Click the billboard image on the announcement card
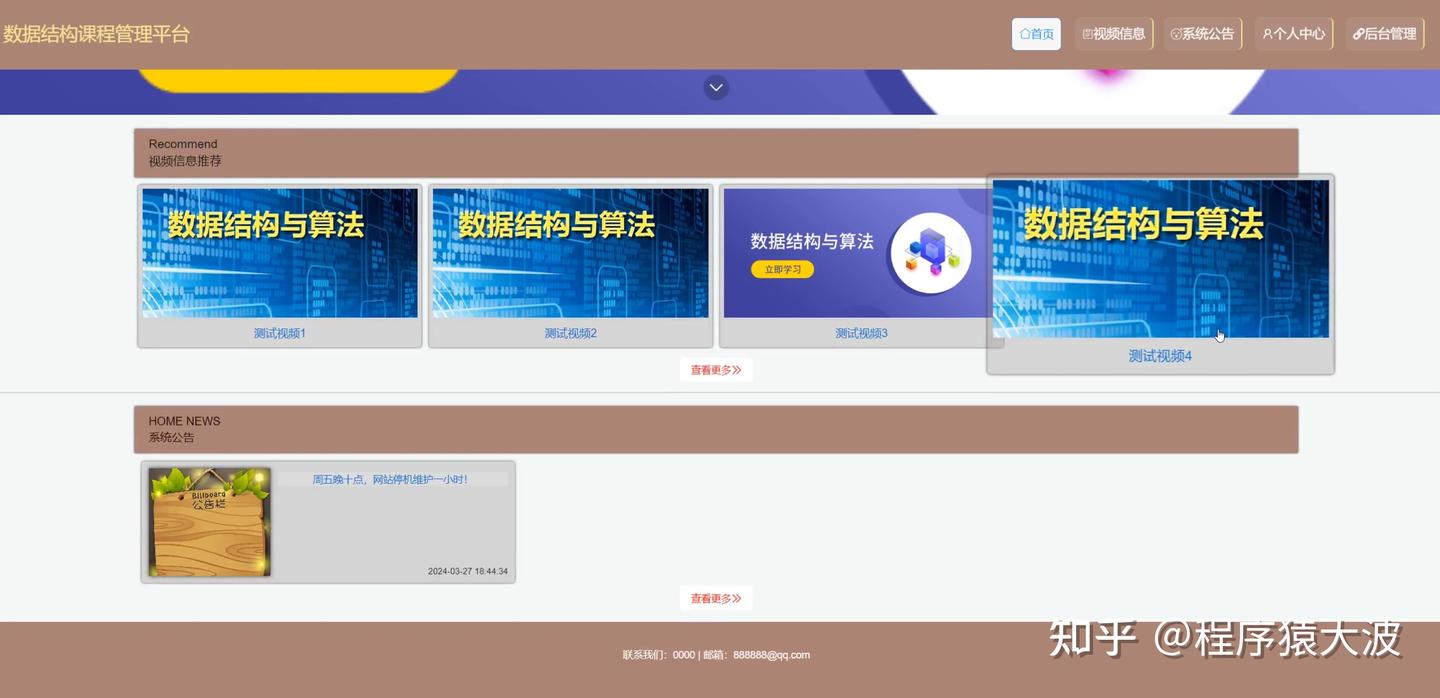This screenshot has height=698, width=1440. (209, 520)
